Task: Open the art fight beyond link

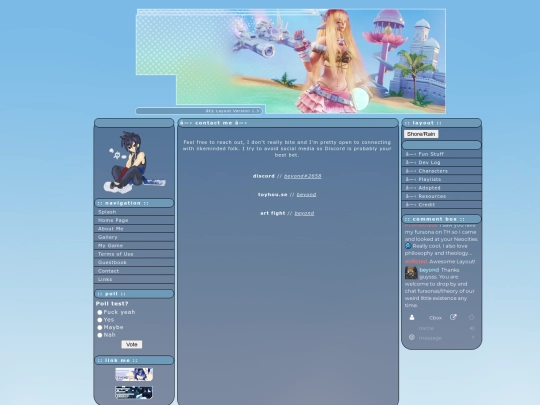Action: (304, 213)
